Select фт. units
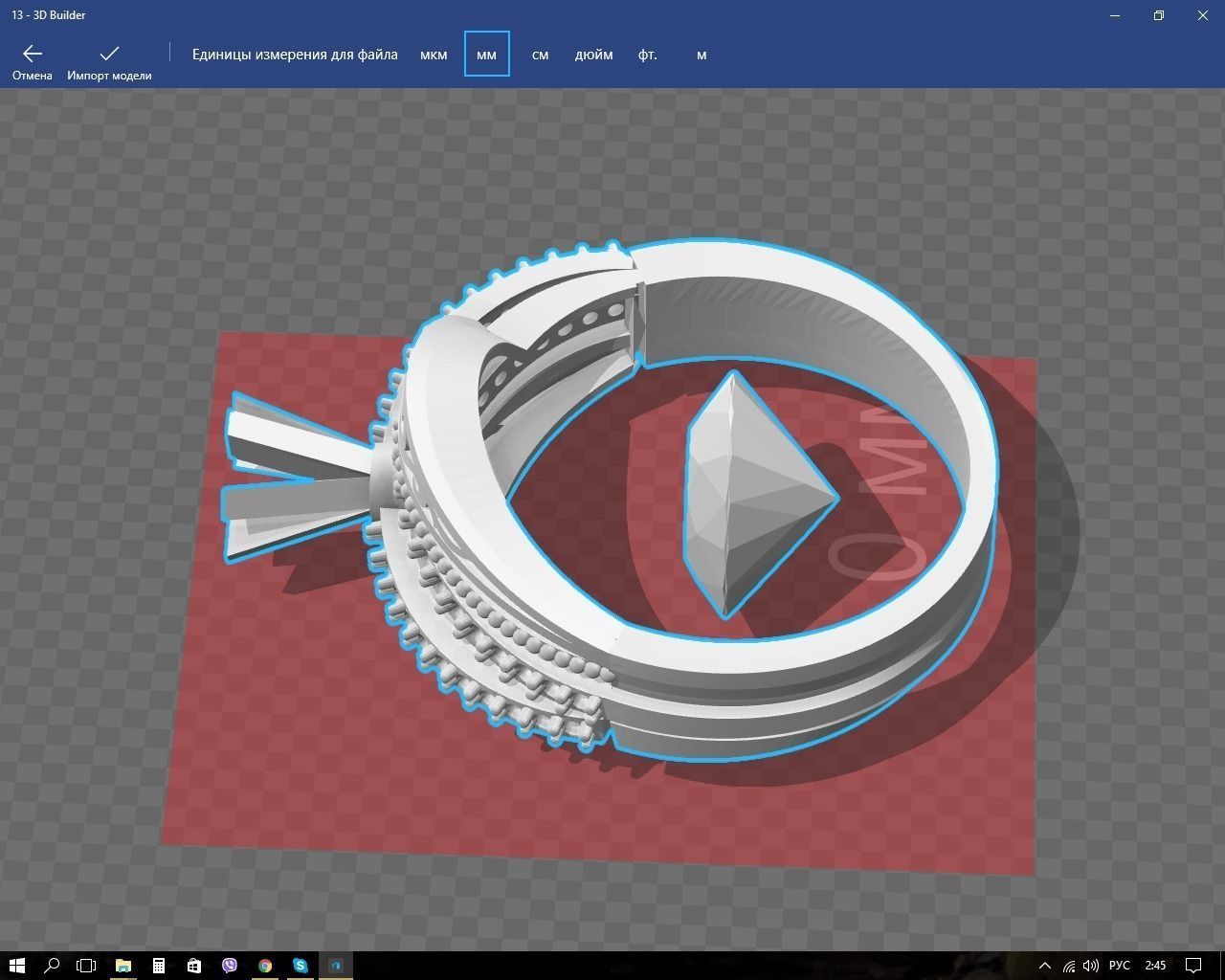 (648, 55)
